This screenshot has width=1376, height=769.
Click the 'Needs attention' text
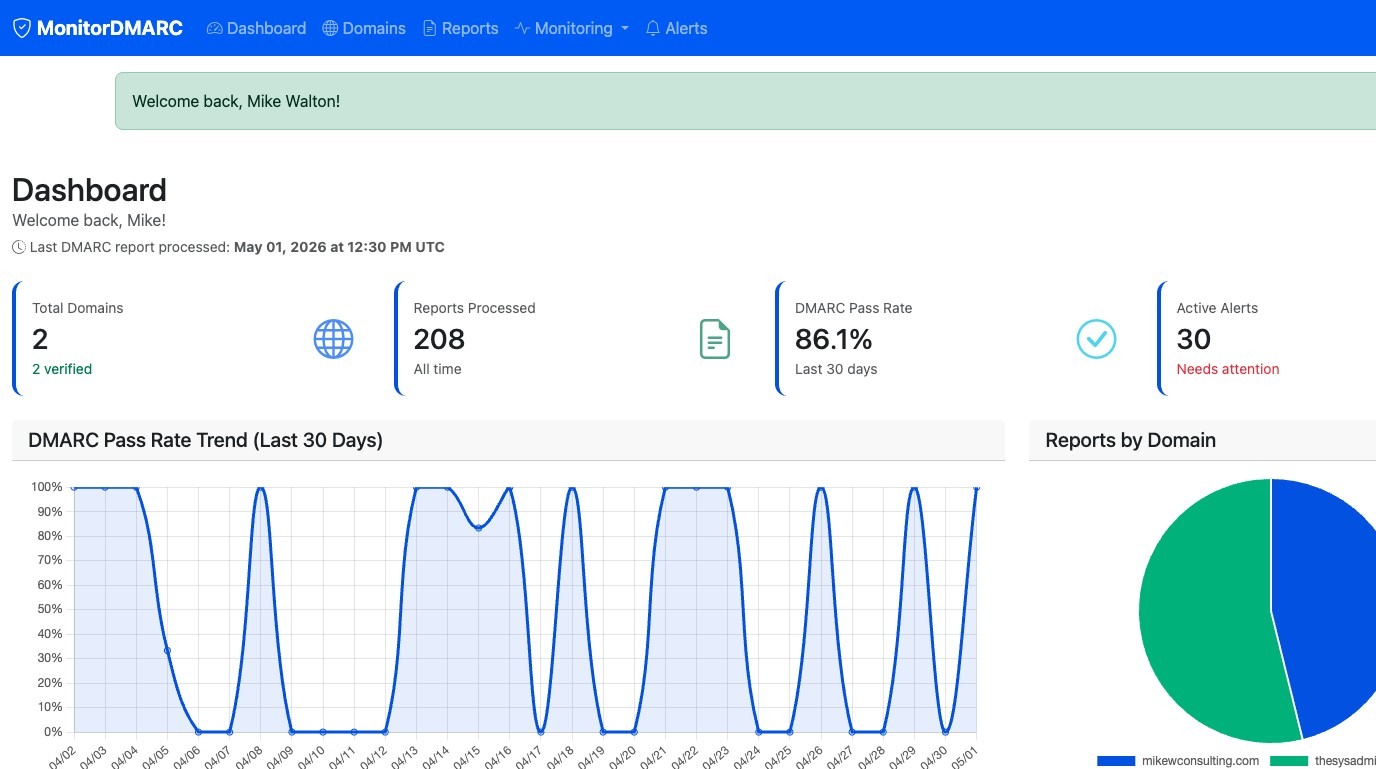pyautogui.click(x=1228, y=369)
